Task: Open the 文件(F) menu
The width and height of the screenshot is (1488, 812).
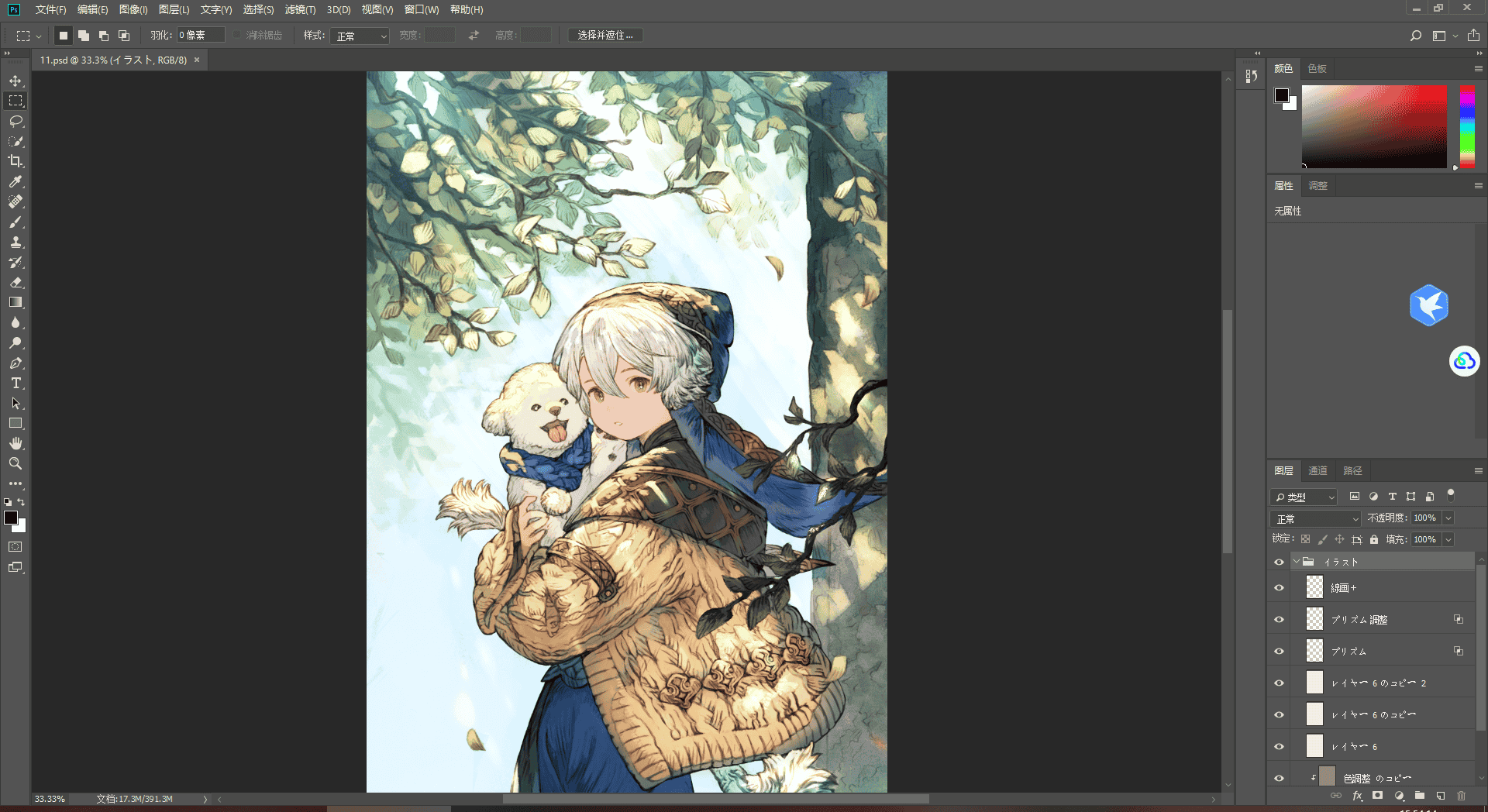Action: point(50,10)
